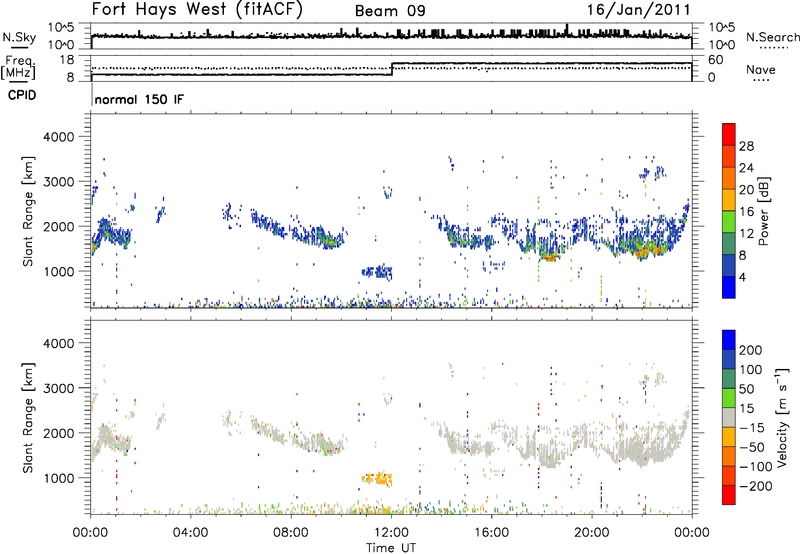Select the "18" frequency tick label
800x554 pixels.
pos(66,60)
